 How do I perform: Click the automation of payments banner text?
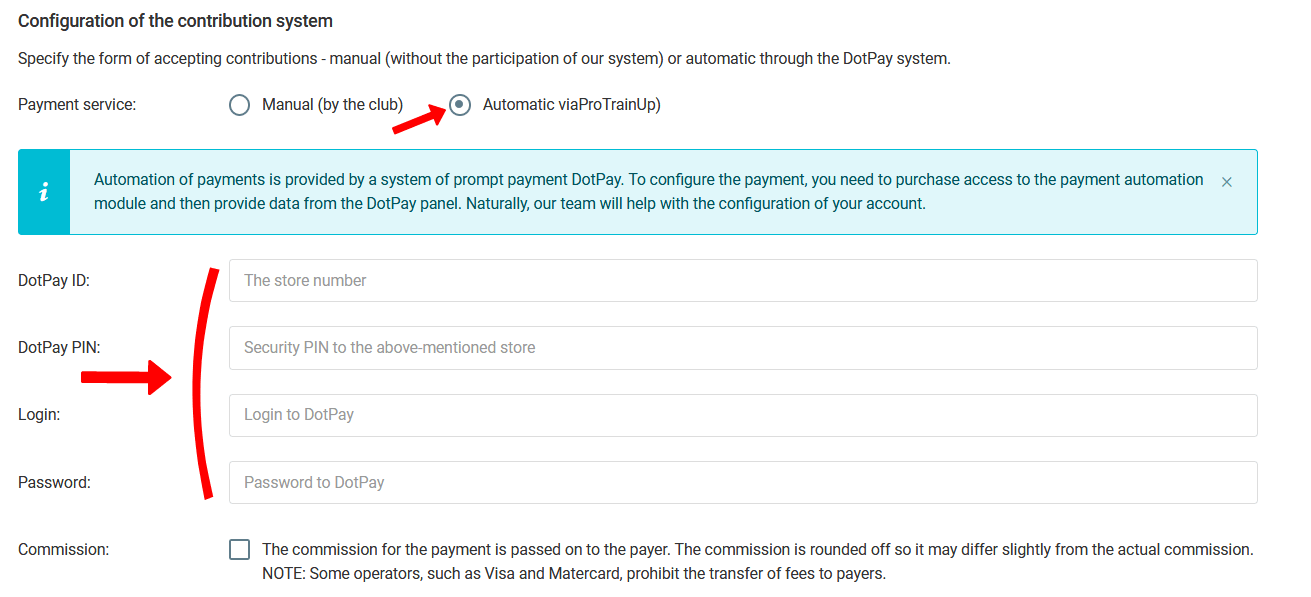tap(648, 192)
